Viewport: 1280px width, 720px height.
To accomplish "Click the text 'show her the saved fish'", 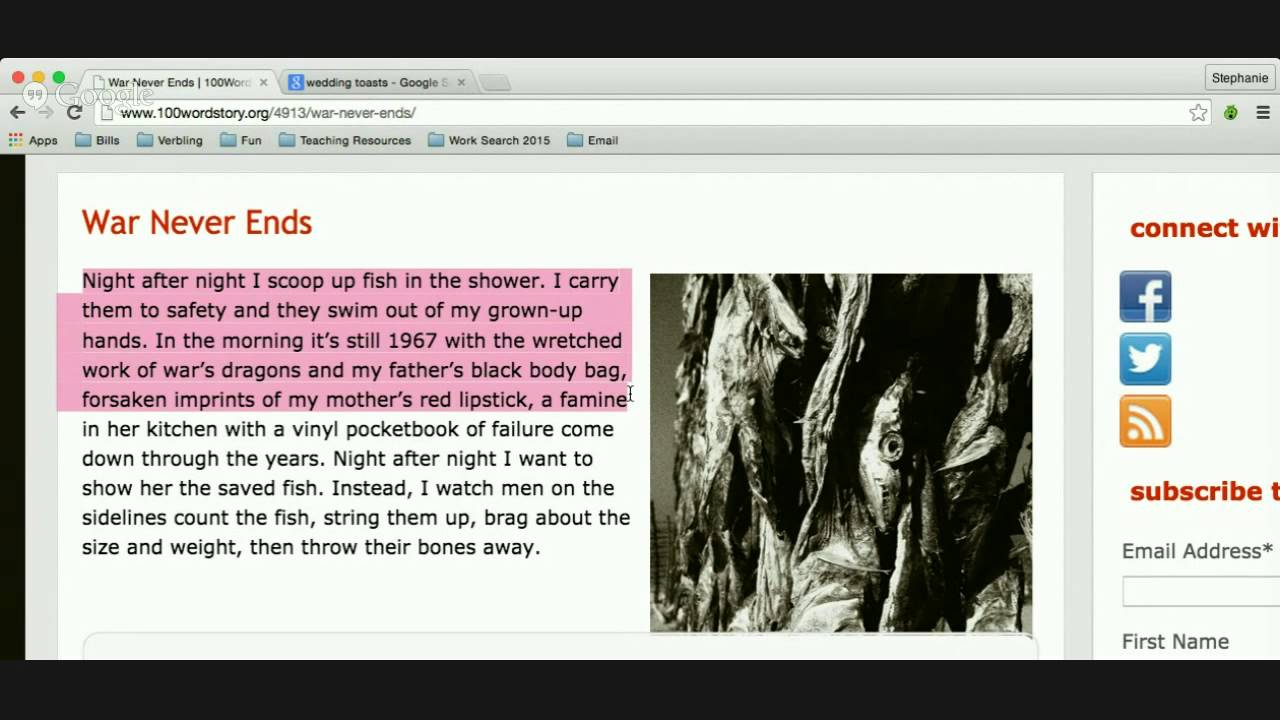I will pyautogui.click(x=203, y=488).
